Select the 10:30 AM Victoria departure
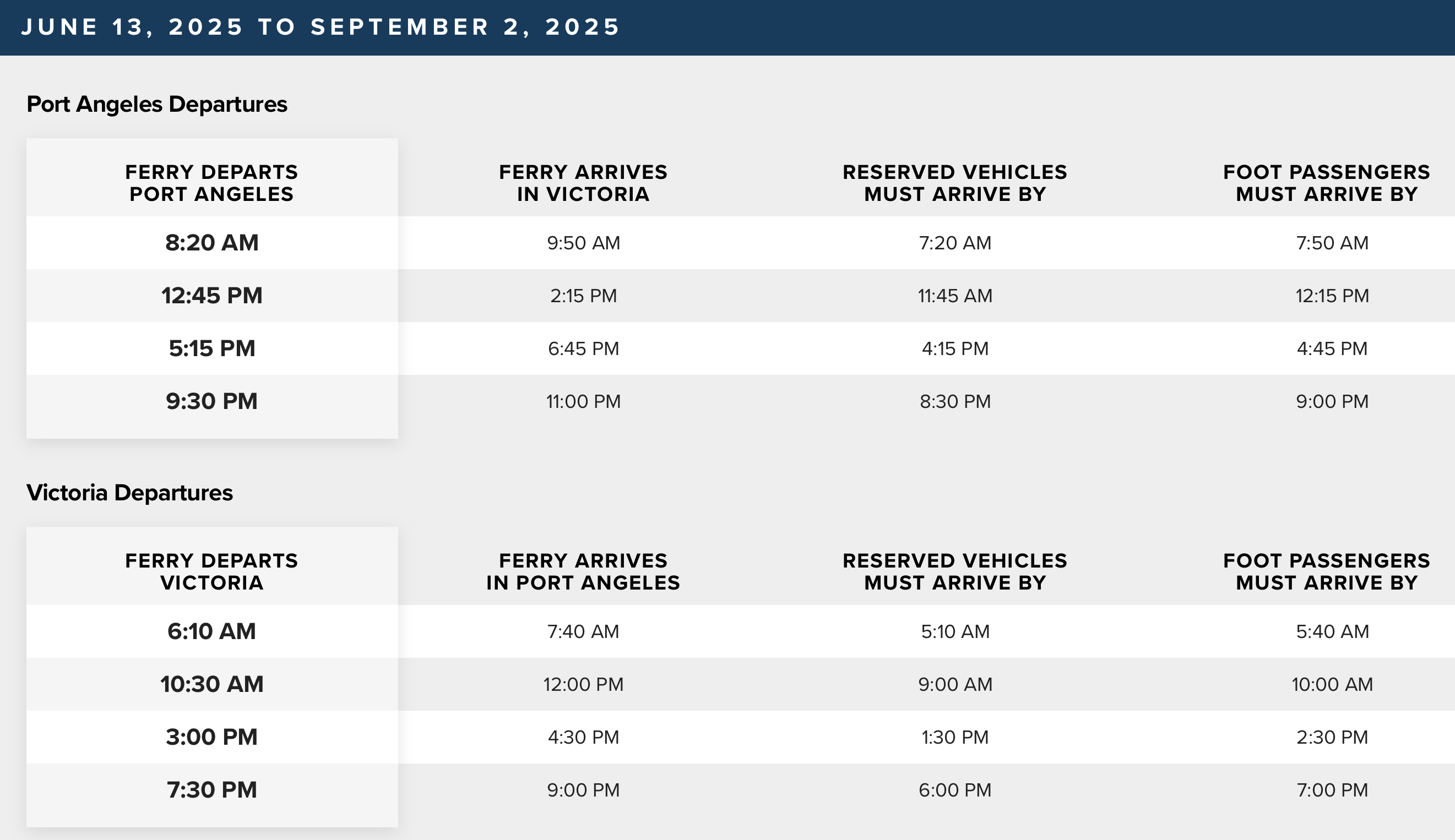 [212, 684]
